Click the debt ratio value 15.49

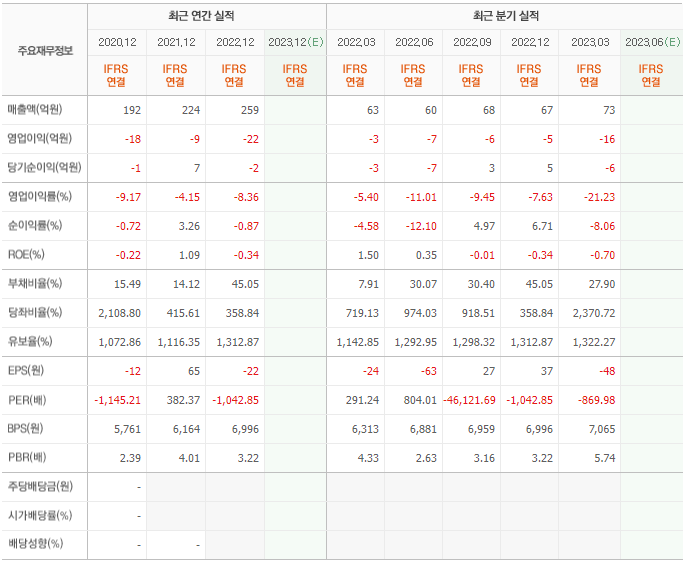pos(128,284)
